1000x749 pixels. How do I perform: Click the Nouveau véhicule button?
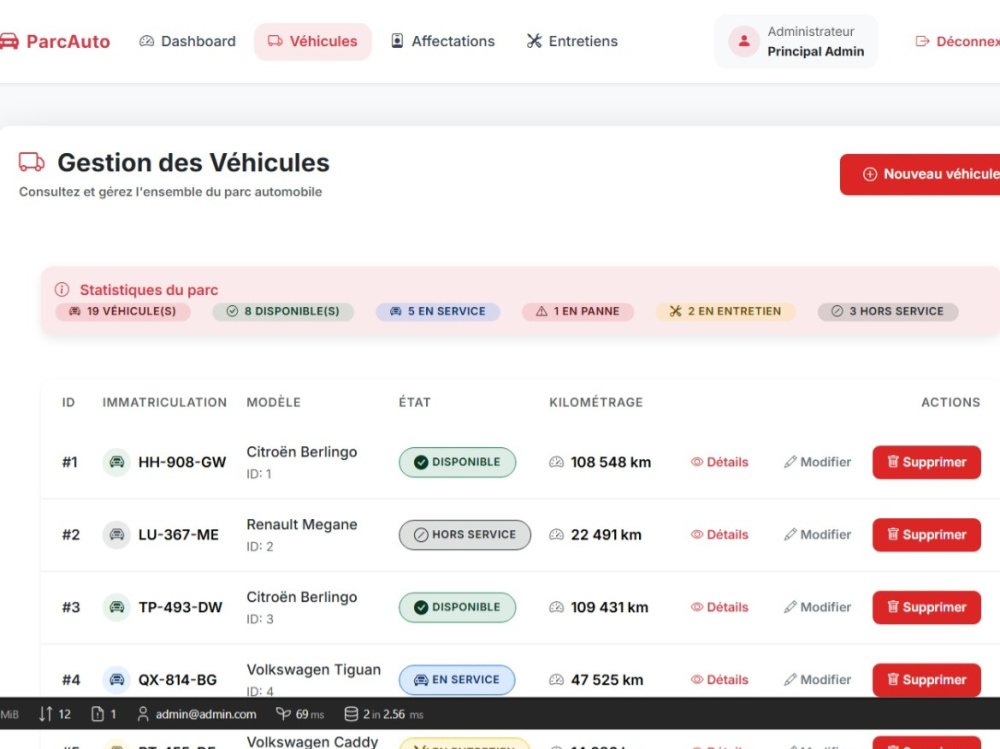click(920, 174)
